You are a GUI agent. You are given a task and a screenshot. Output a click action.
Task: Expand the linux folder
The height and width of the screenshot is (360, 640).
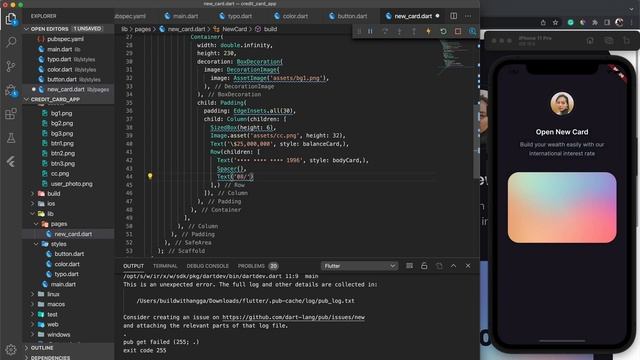[53, 294]
